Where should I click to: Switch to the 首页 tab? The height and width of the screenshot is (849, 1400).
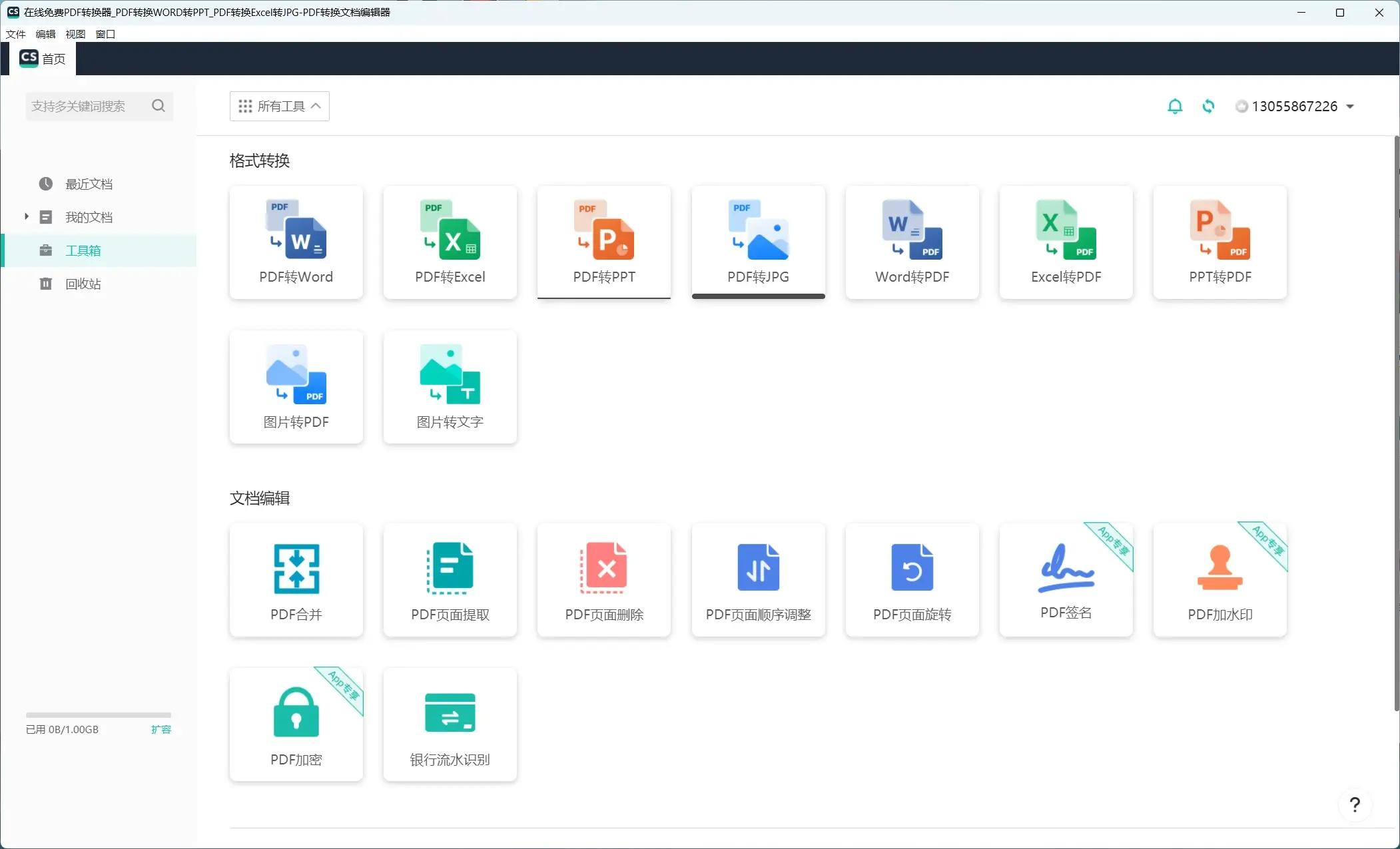pos(43,59)
